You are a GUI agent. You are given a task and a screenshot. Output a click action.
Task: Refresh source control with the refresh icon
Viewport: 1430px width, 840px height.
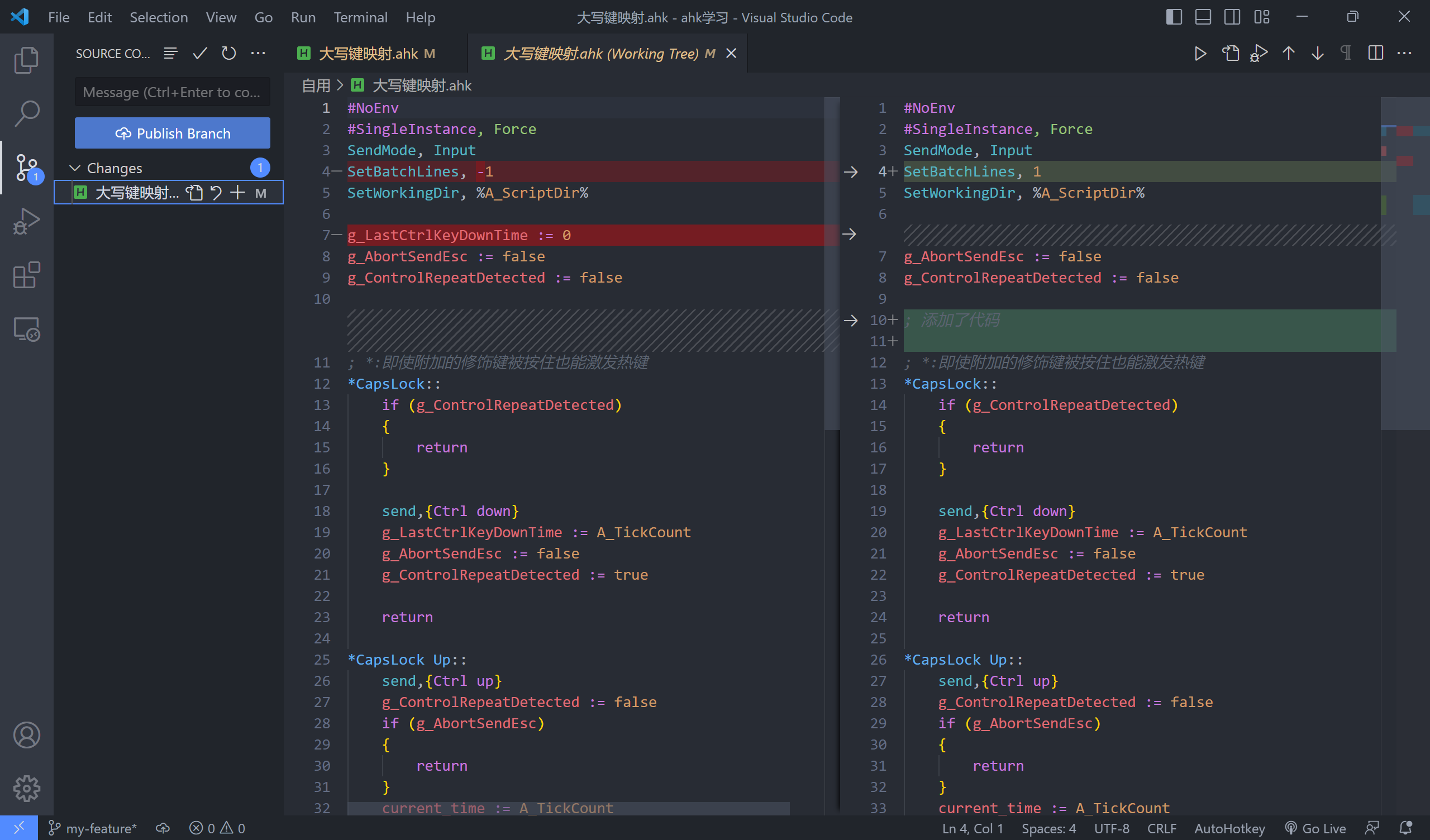228,54
